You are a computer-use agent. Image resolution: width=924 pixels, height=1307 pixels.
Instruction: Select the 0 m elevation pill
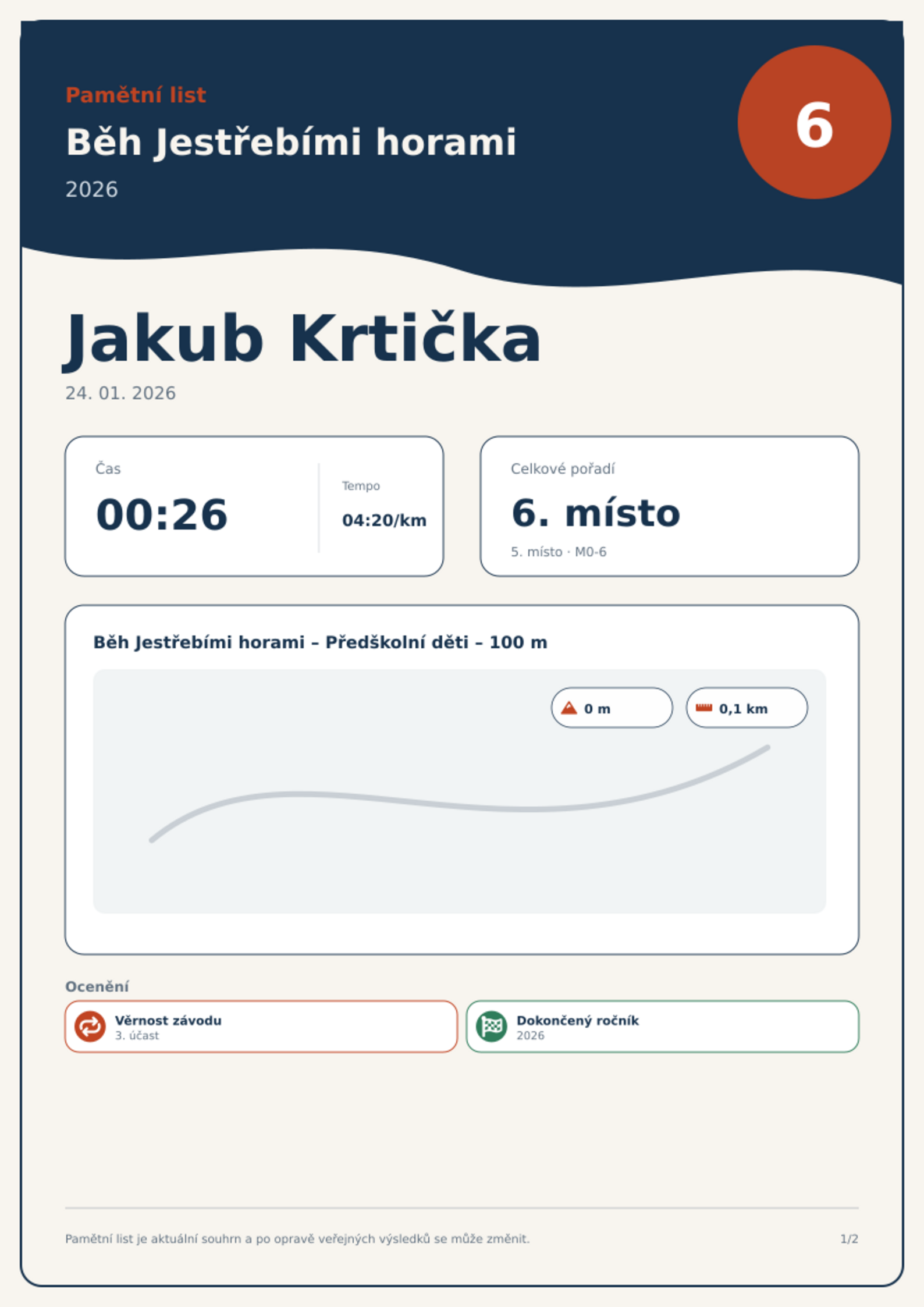click(x=612, y=708)
